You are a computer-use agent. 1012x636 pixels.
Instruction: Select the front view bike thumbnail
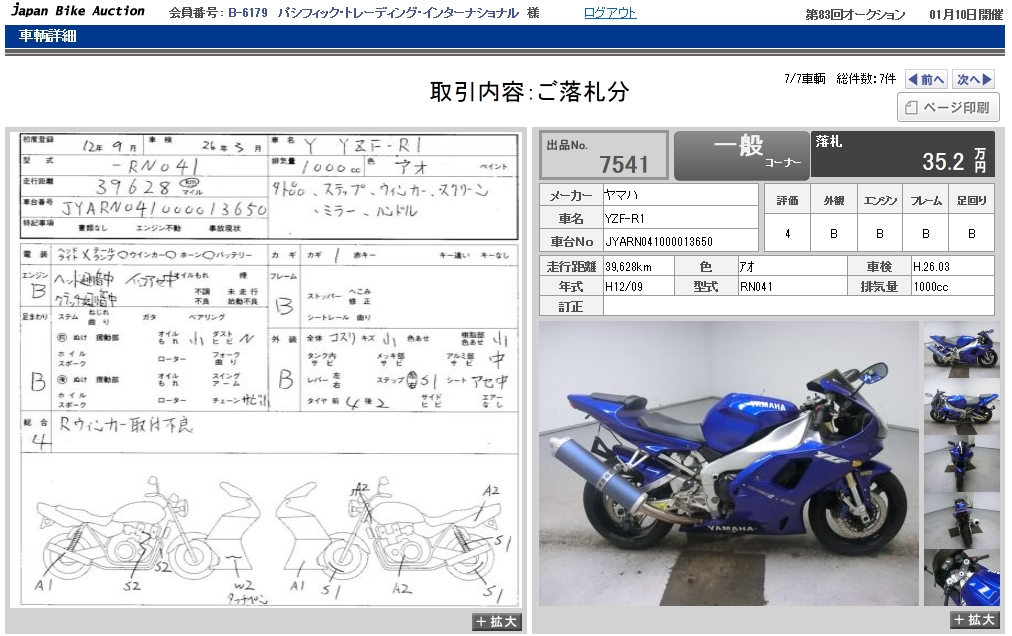[x=962, y=464]
